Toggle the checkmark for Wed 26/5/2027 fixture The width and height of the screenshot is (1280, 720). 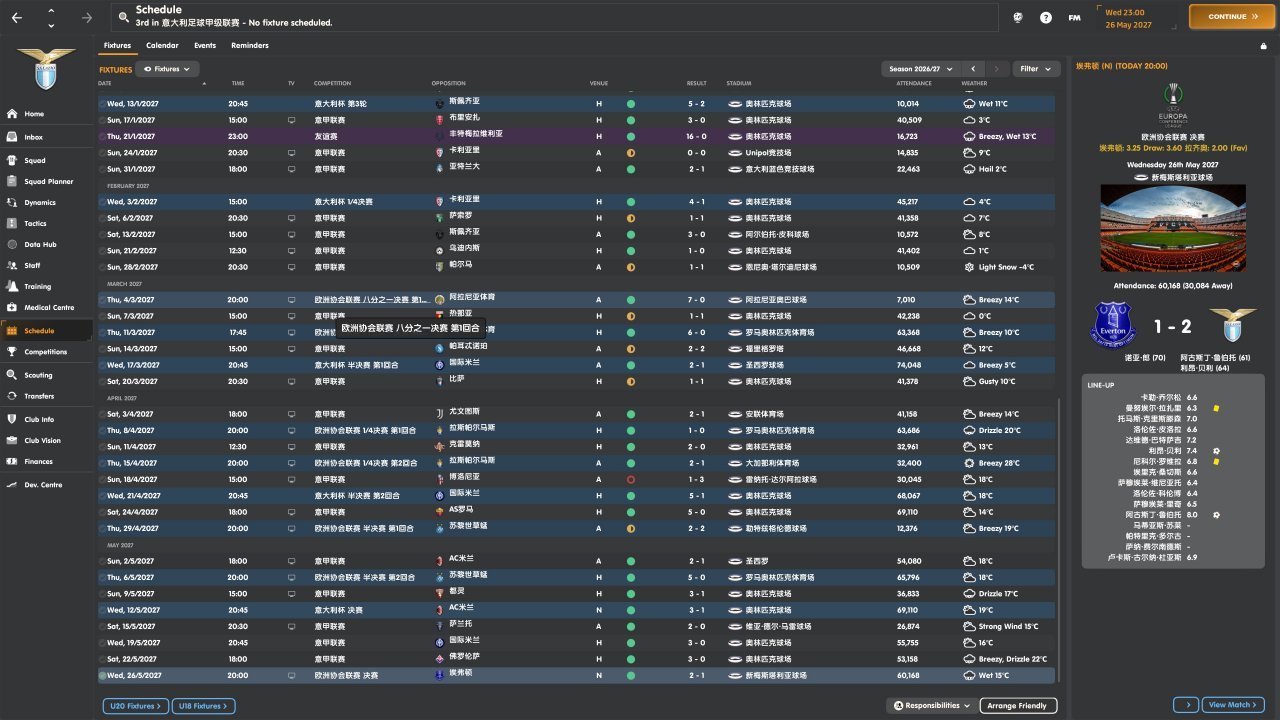pos(103,676)
